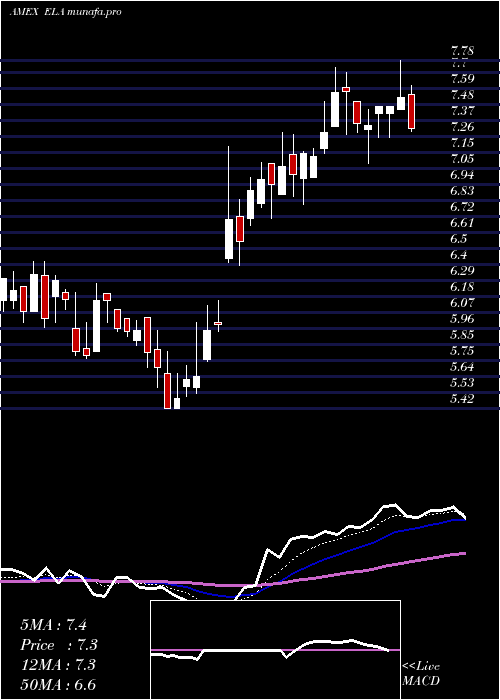Click the 7.78 price axis label
500x700 pixels.
(462, 50)
